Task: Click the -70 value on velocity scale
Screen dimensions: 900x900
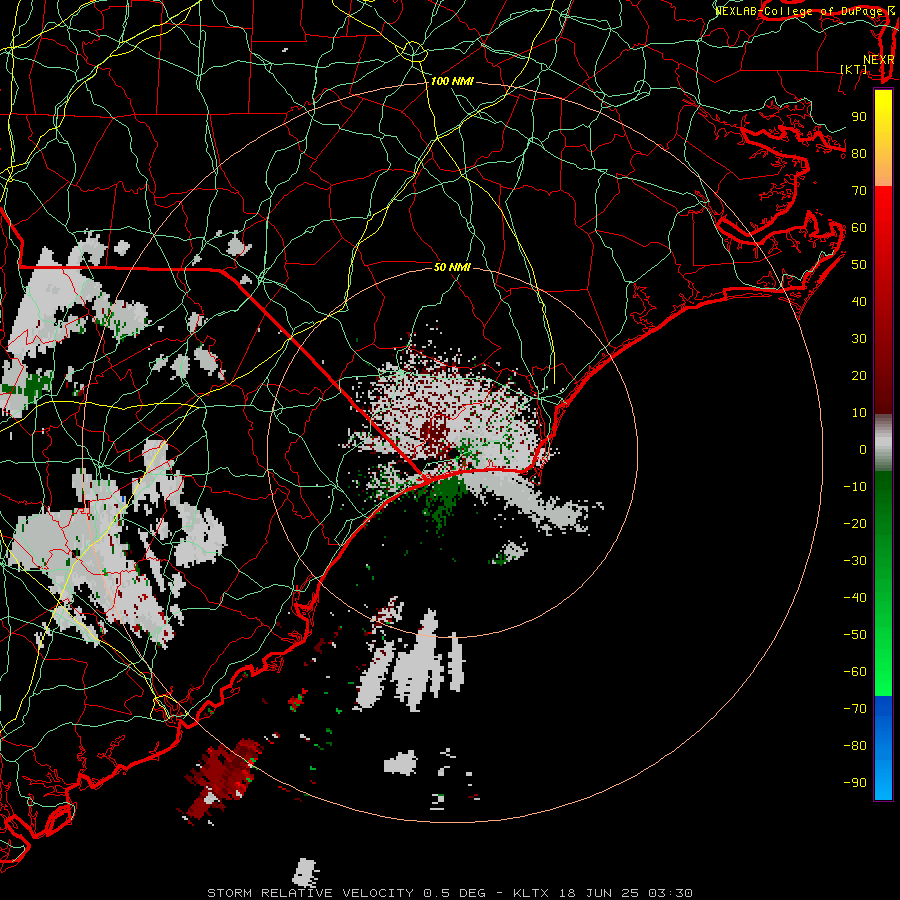Action: pos(855,709)
